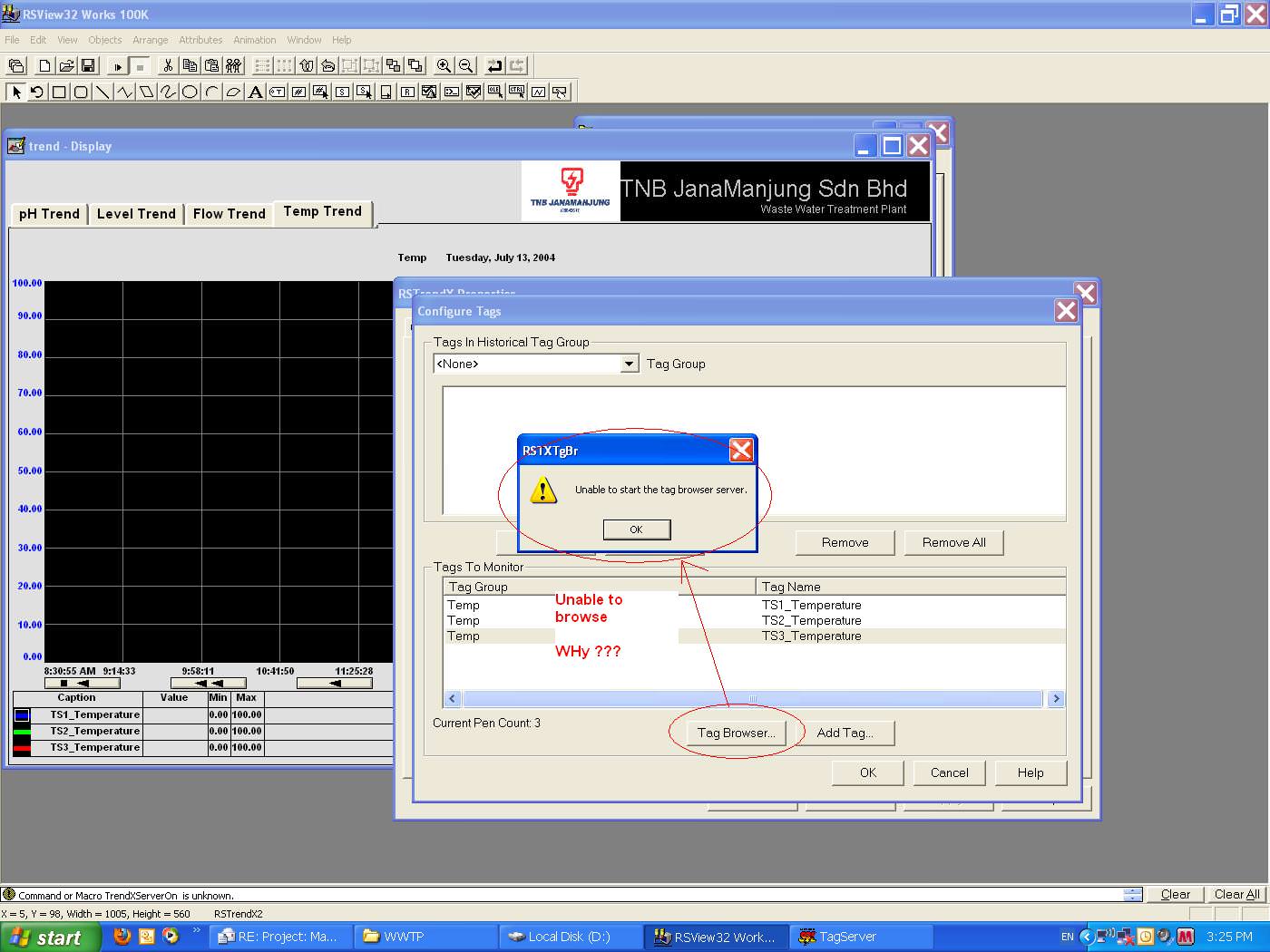The image size is (1270, 952).
Task: Click the Clear All button
Action: 1237,894
